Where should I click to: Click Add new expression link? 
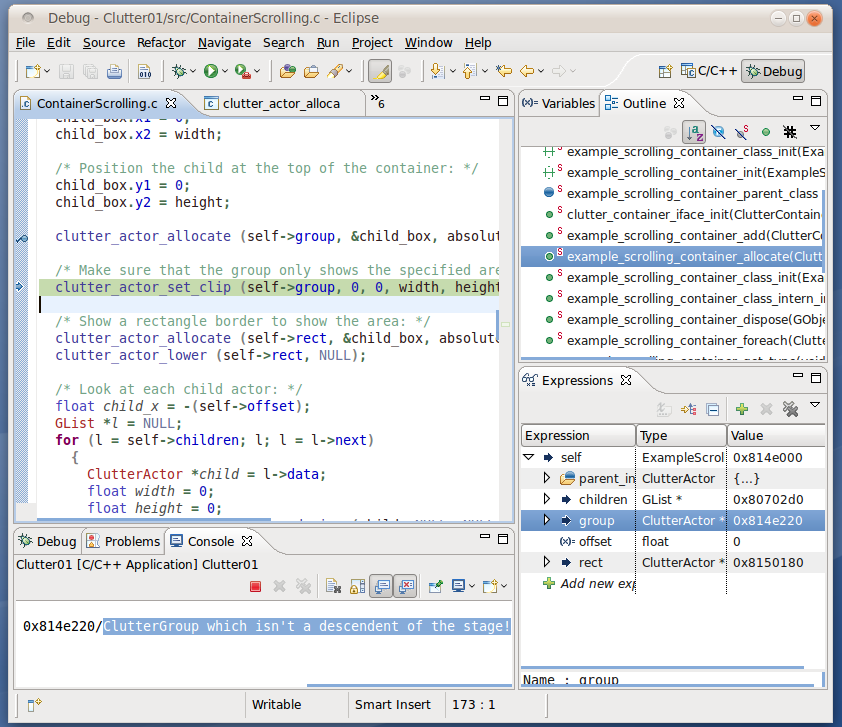[x=598, y=583]
